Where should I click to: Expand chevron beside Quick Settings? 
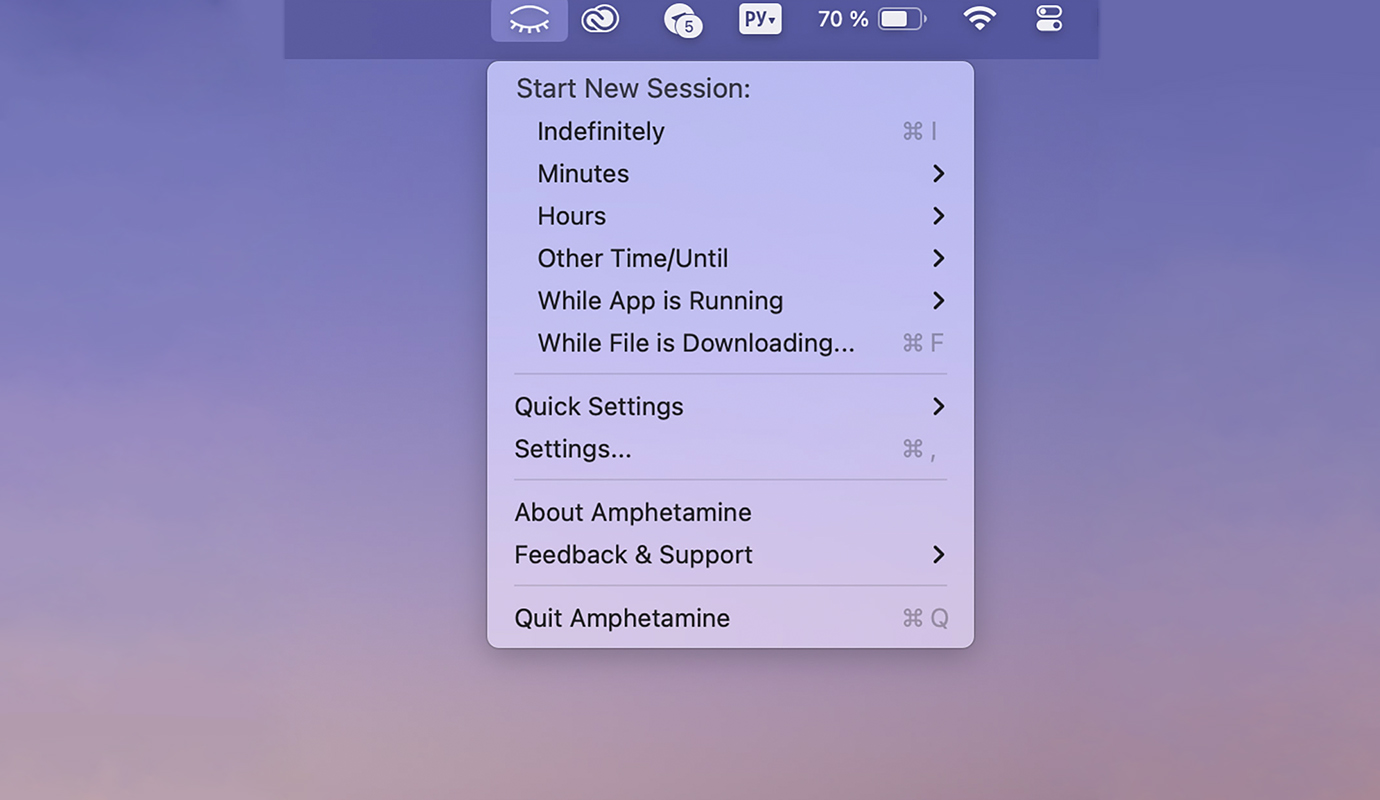click(938, 407)
